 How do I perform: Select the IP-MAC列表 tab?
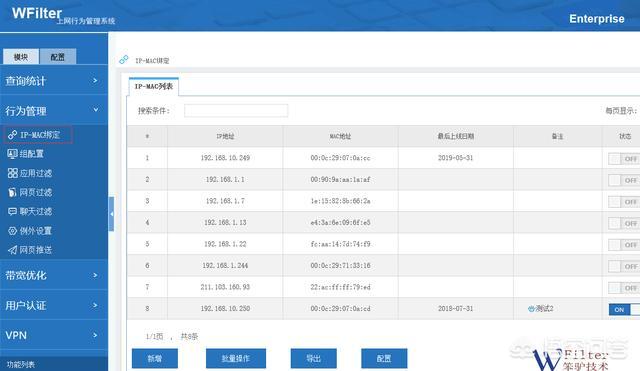(154, 87)
